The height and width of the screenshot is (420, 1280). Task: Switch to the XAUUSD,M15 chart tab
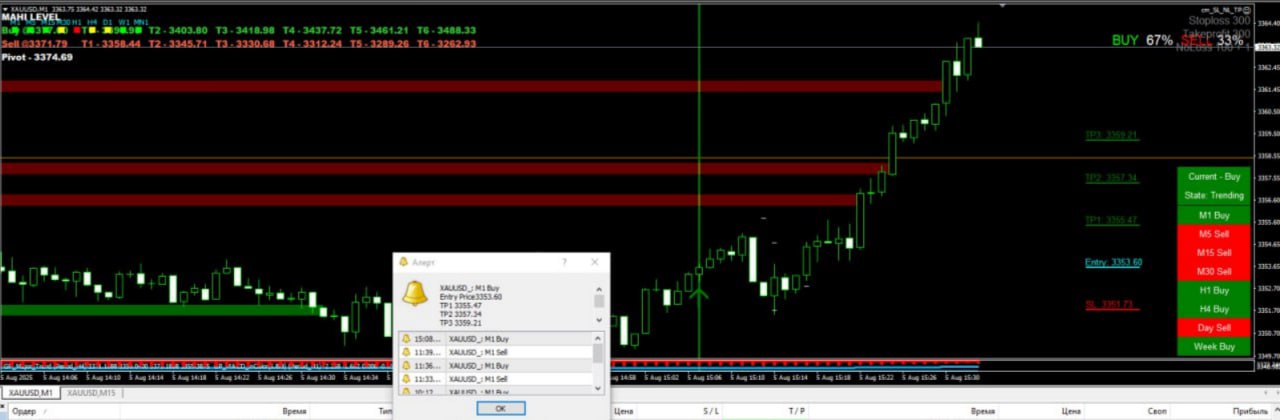[91, 393]
